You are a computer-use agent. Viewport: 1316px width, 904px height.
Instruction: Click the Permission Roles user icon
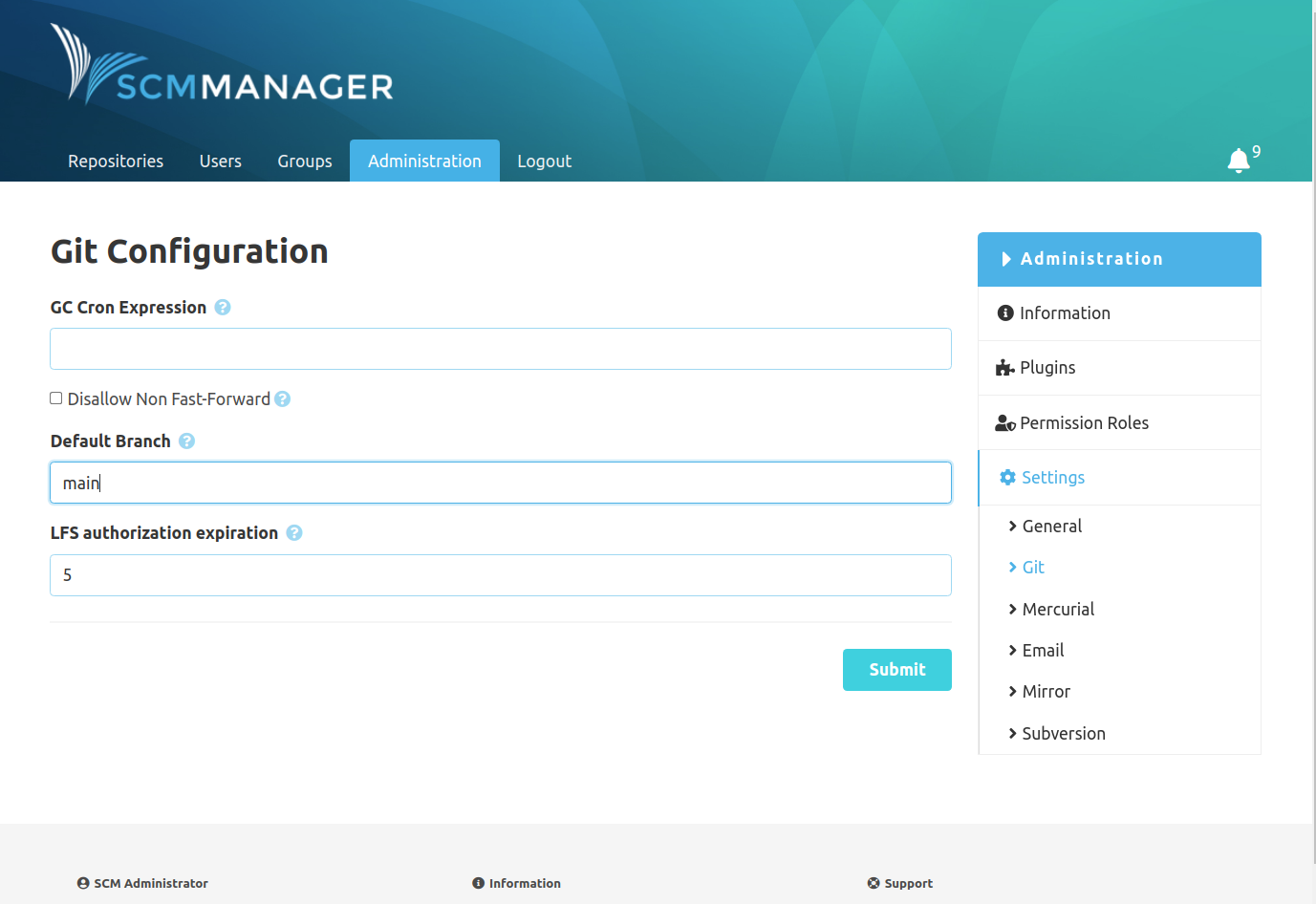(x=1004, y=422)
